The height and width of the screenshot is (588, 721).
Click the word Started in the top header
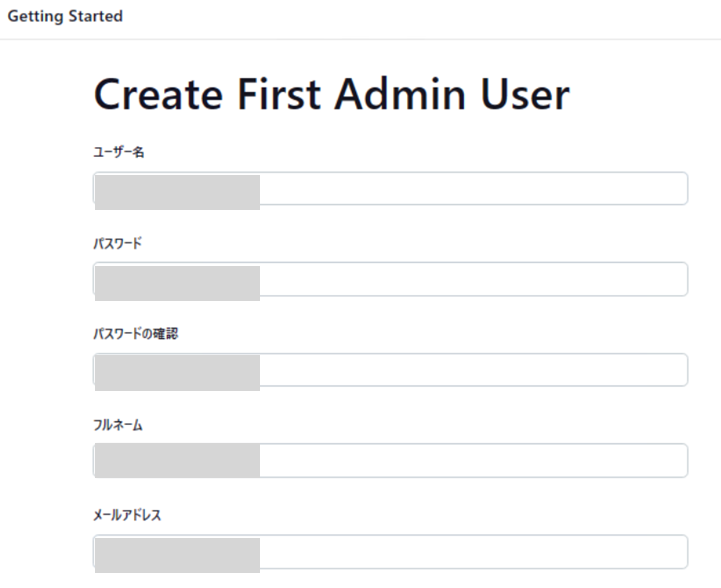(x=96, y=16)
